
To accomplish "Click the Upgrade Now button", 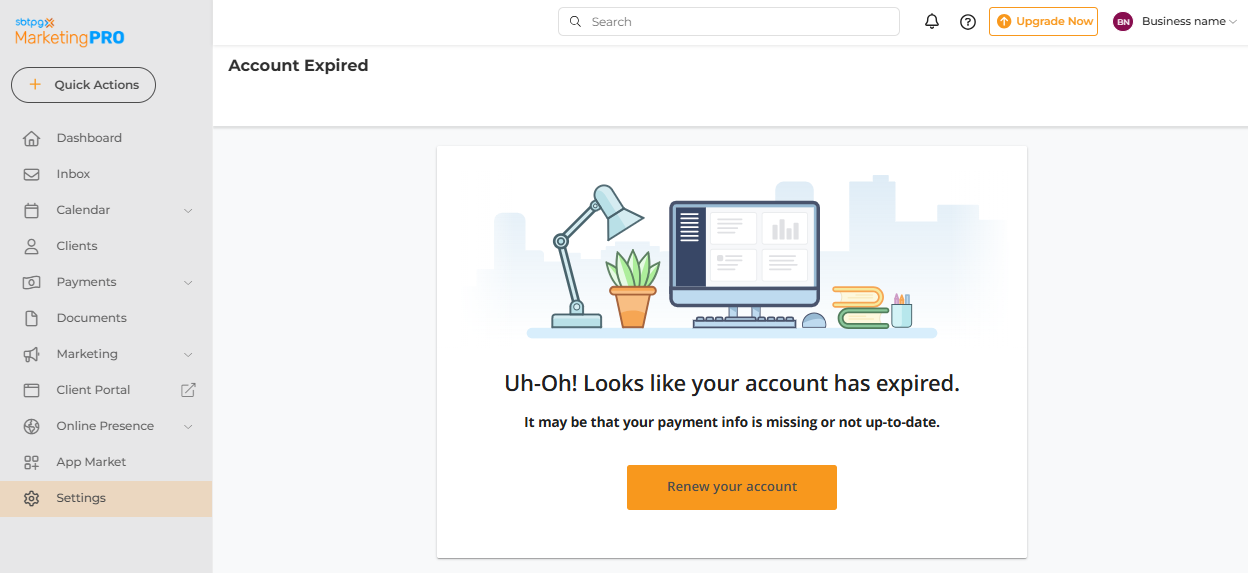I will pos(1043,21).
